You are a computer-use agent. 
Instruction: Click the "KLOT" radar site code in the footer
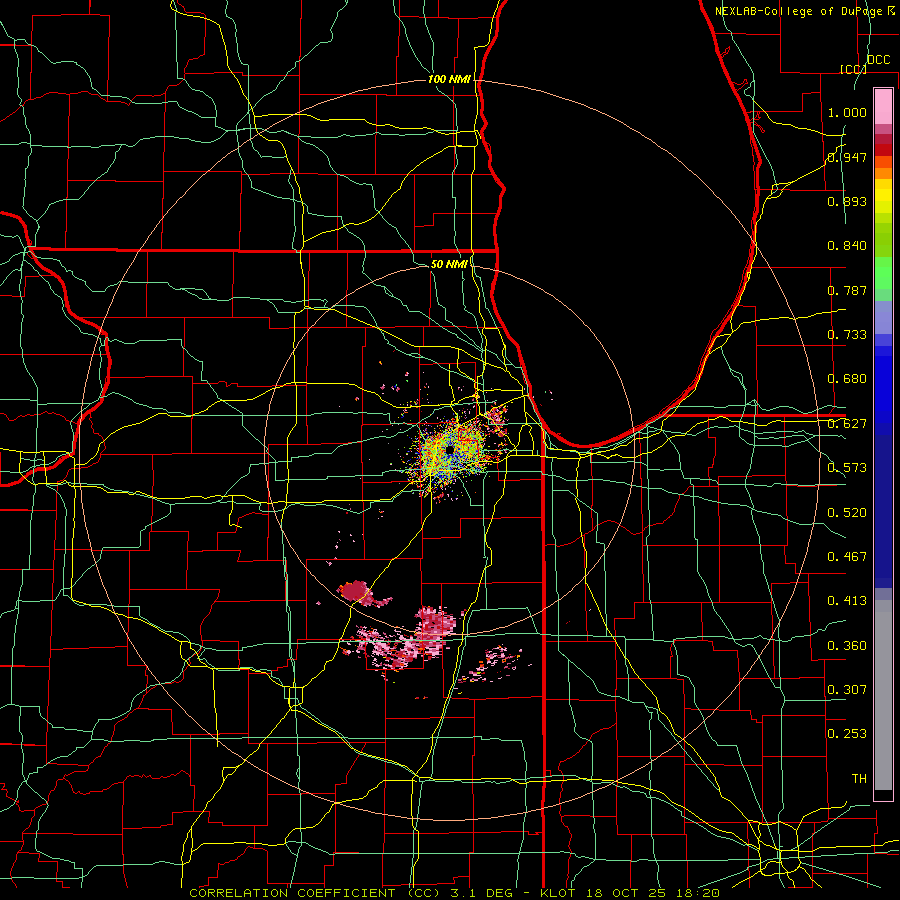pos(557,893)
